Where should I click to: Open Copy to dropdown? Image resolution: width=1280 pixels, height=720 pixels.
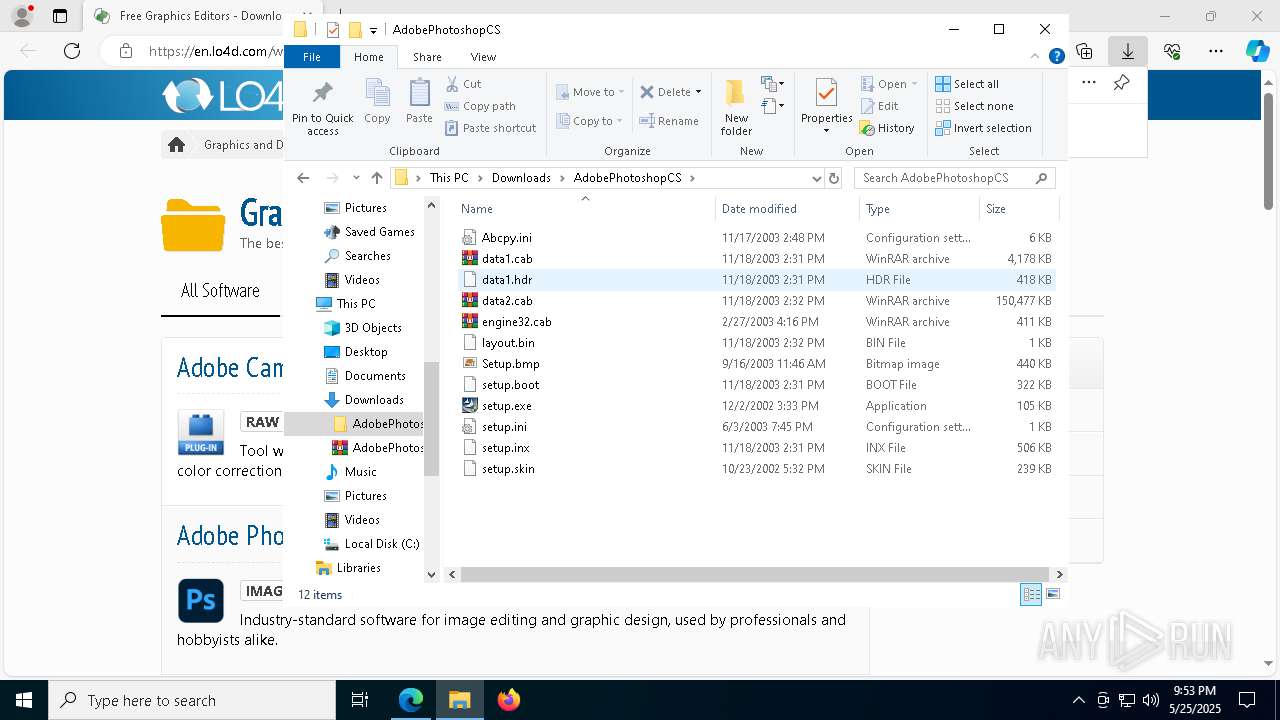590,121
